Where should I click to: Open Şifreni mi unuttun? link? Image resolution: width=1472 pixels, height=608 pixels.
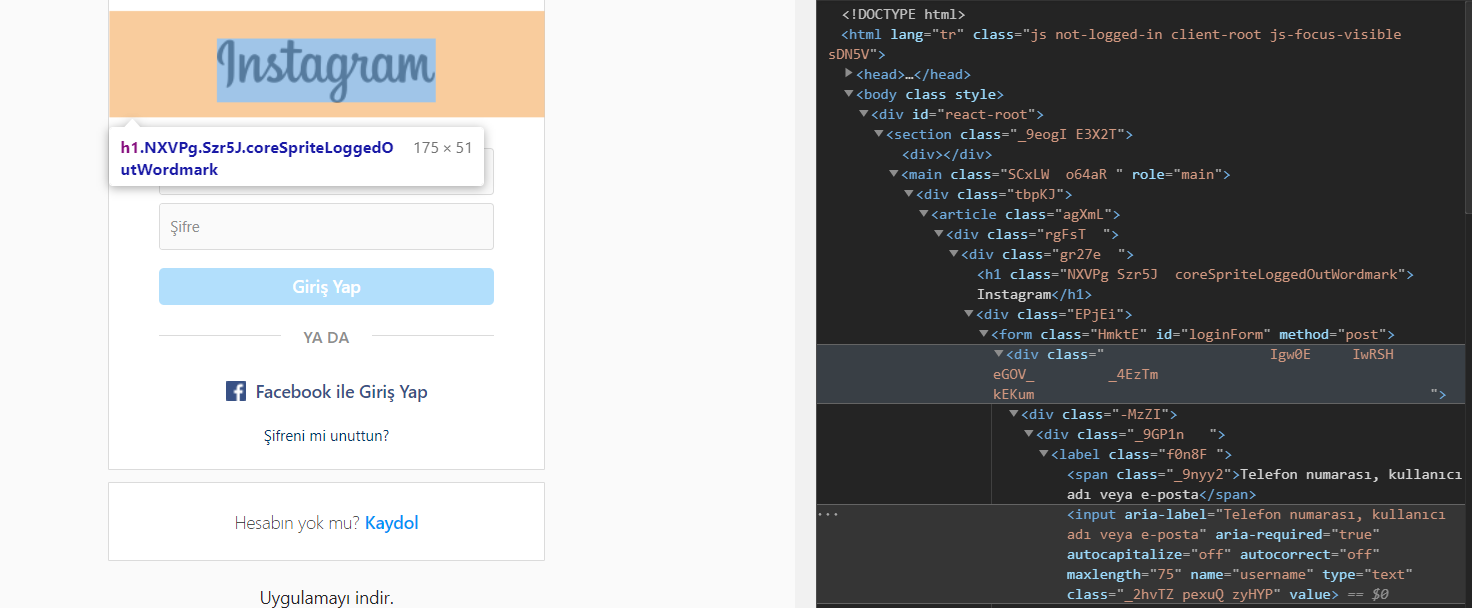pyautogui.click(x=326, y=435)
